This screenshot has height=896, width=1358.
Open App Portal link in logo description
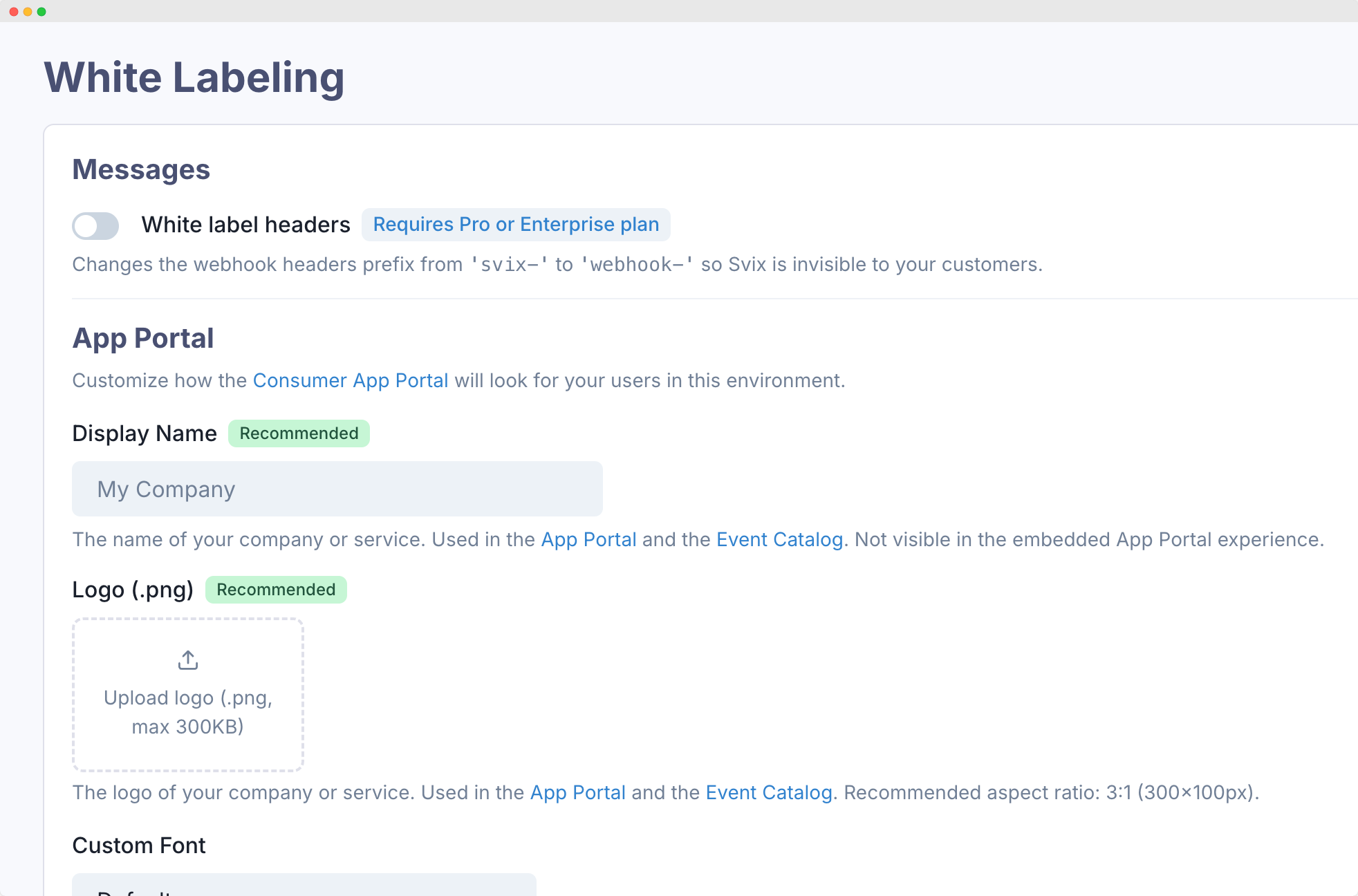(577, 792)
